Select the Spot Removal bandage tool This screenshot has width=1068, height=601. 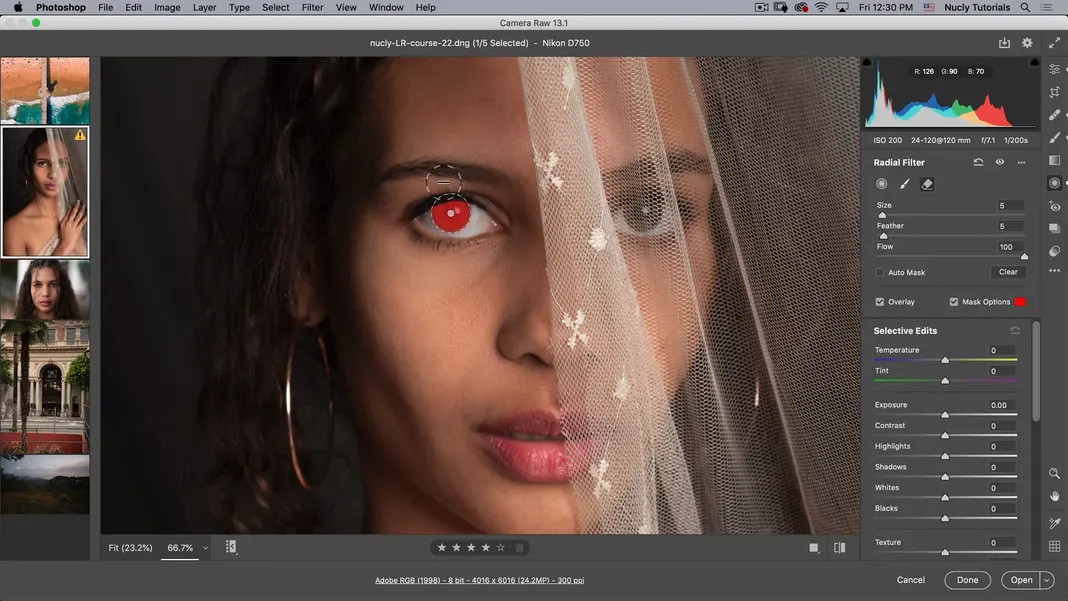1054,114
